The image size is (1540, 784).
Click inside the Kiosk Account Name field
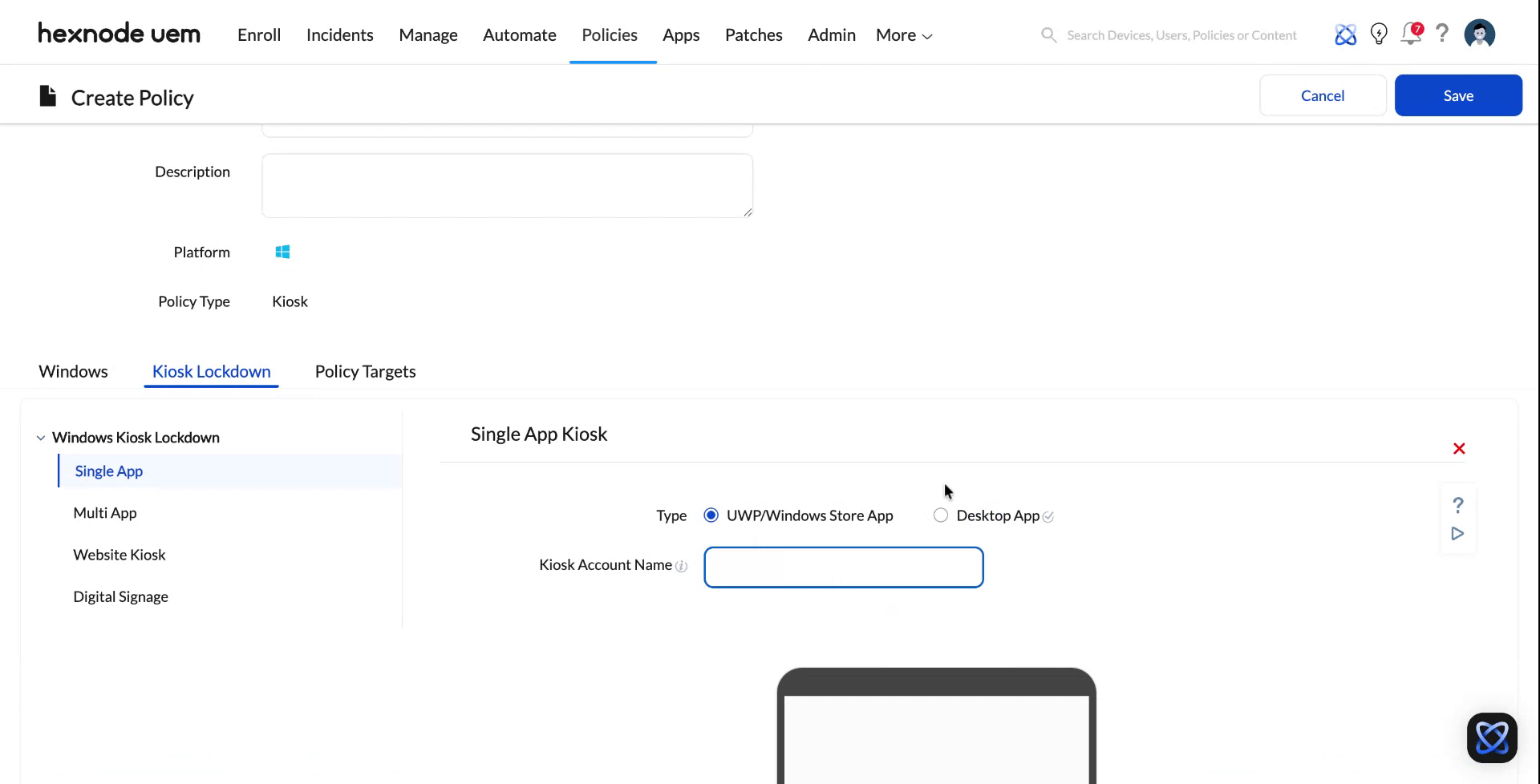tap(843, 567)
